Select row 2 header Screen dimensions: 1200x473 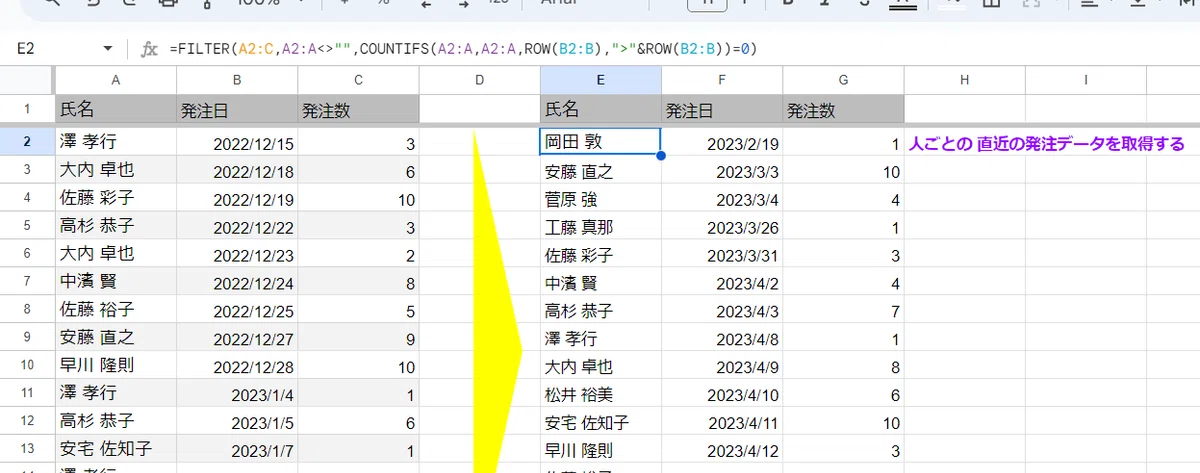(x=27, y=143)
